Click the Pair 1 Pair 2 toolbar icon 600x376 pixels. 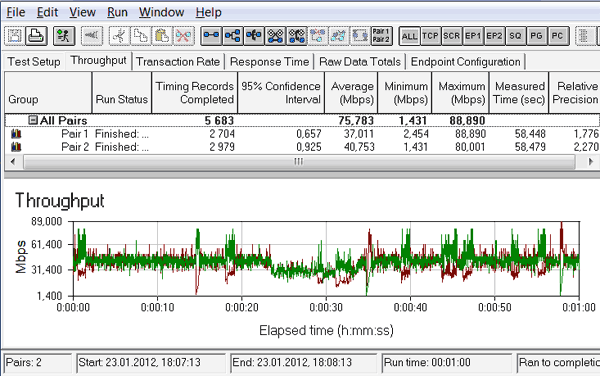(x=382, y=36)
